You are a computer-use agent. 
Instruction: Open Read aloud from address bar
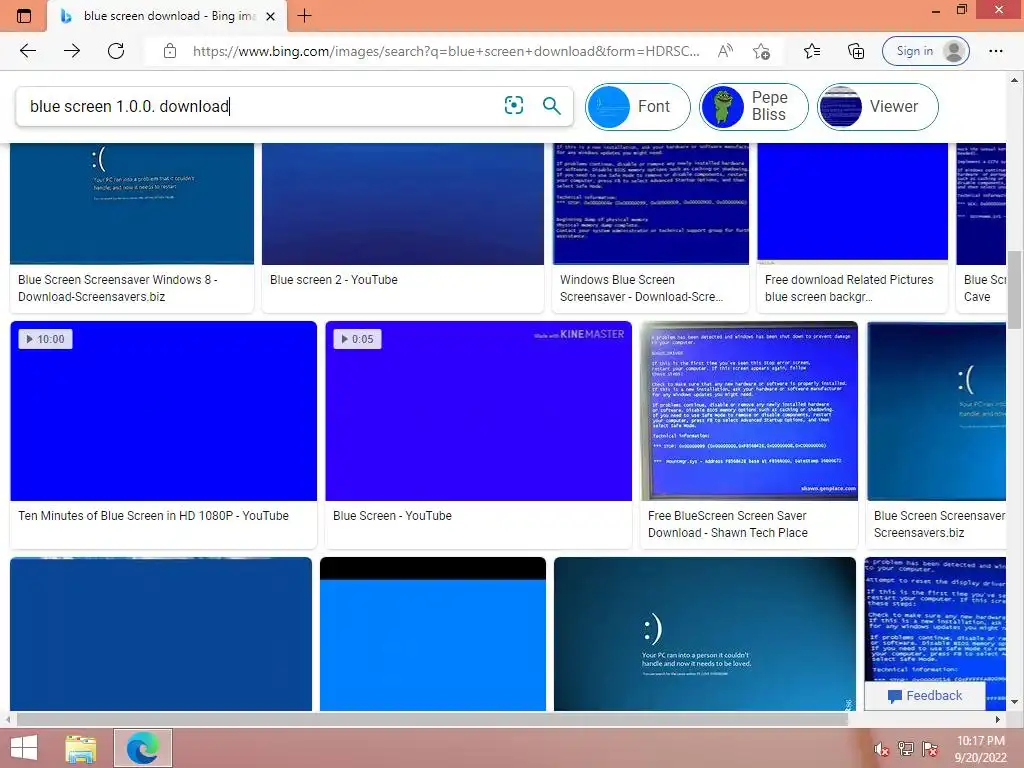click(725, 51)
